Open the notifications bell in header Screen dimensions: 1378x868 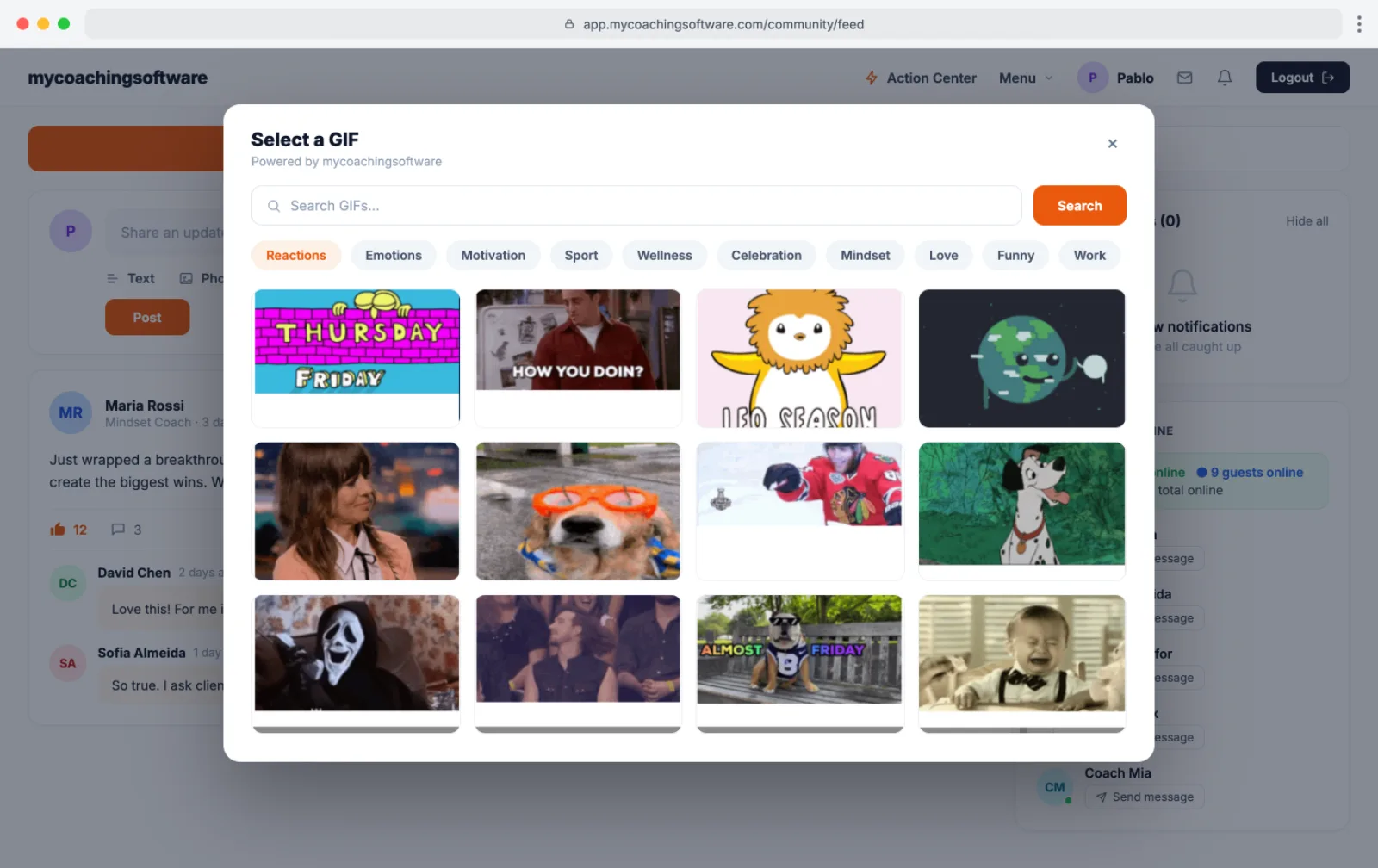point(1225,77)
